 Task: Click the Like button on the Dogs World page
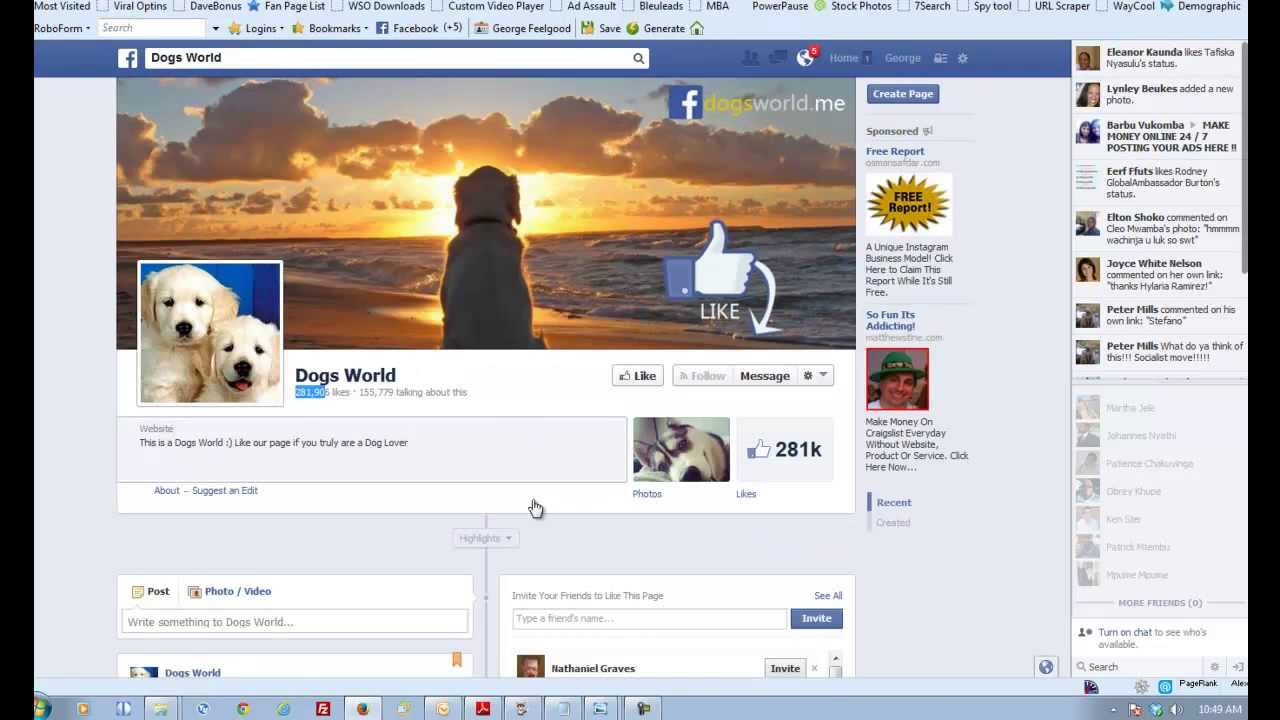click(637, 376)
